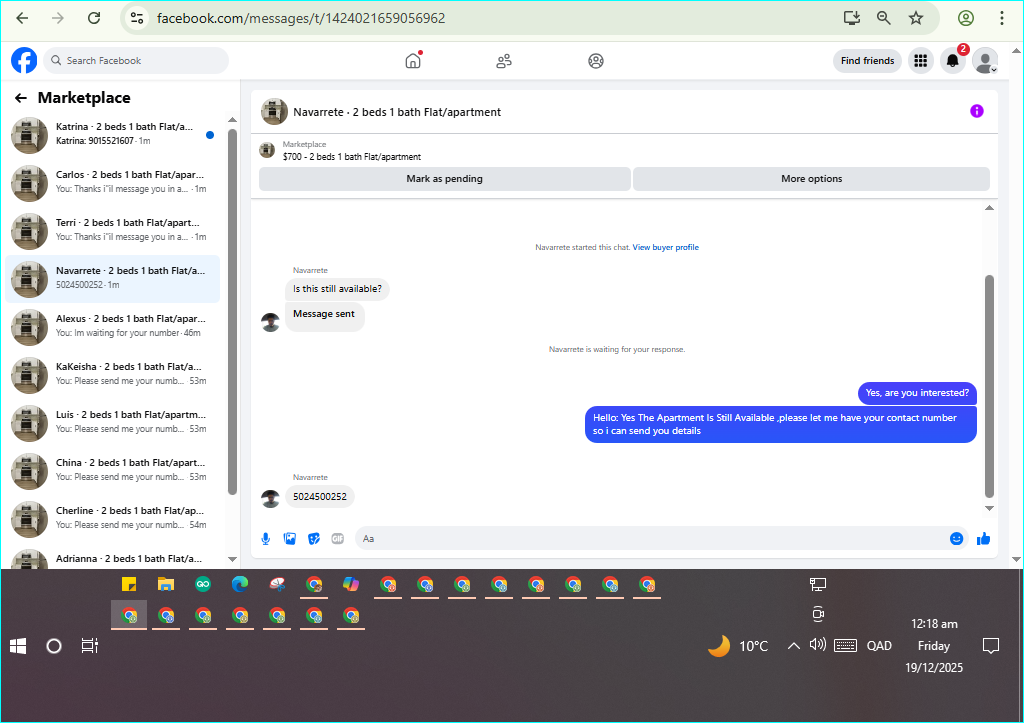Open Katrina's conversation in the list
This screenshot has height=723, width=1024.
[112, 135]
